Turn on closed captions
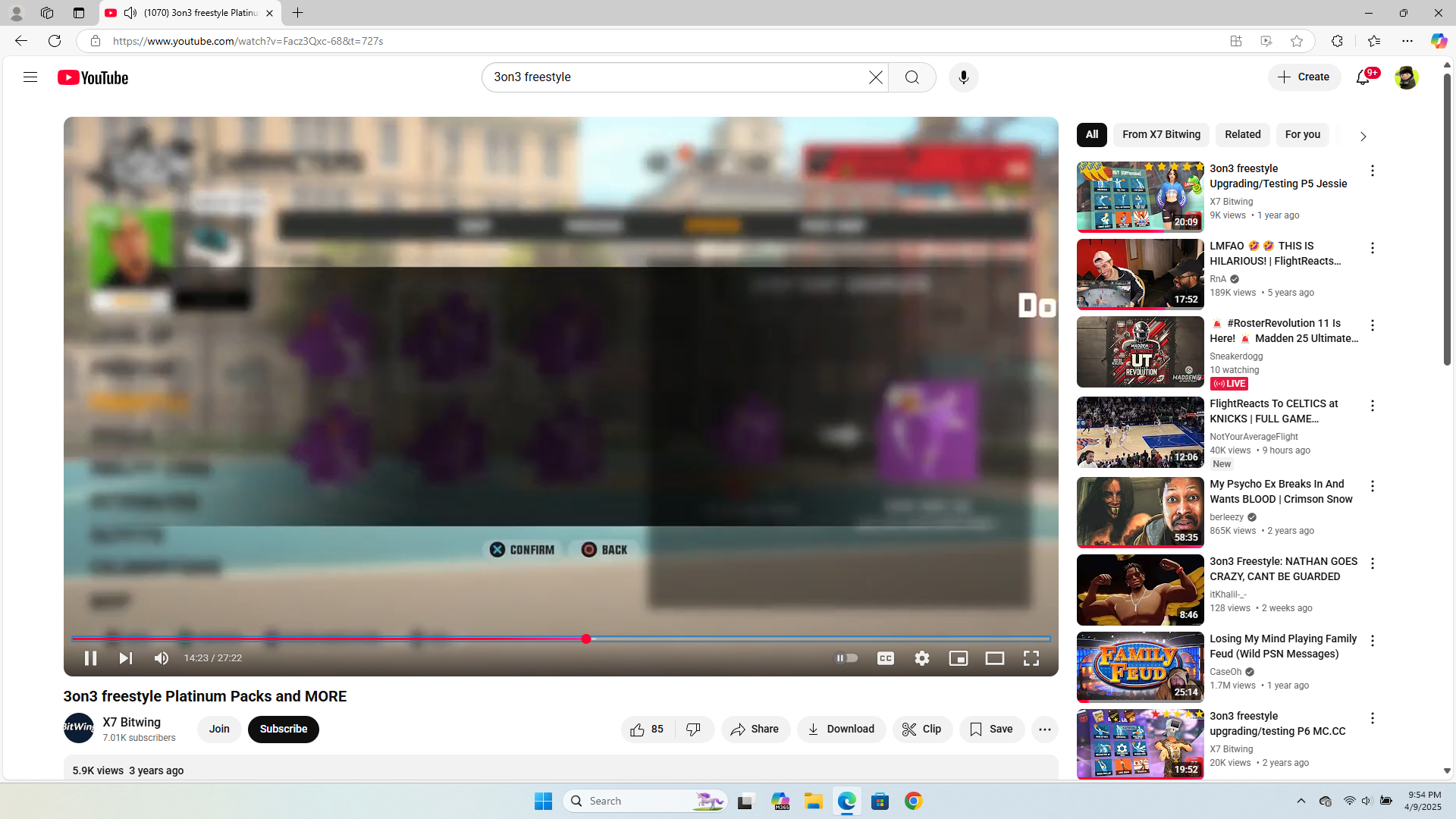The image size is (1456, 819). (886, 658)
